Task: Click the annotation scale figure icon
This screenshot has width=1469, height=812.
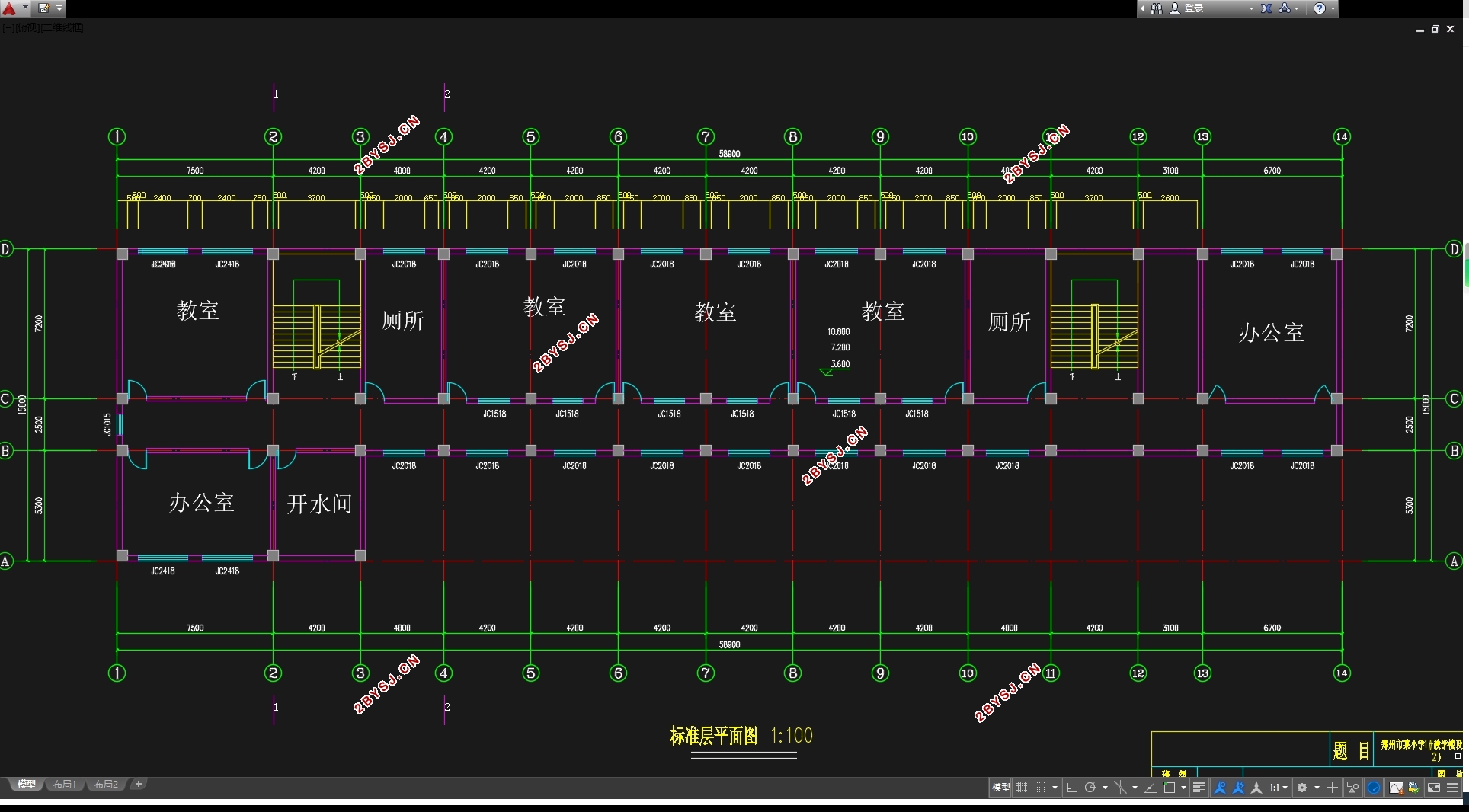Action: pos(1256,788)
